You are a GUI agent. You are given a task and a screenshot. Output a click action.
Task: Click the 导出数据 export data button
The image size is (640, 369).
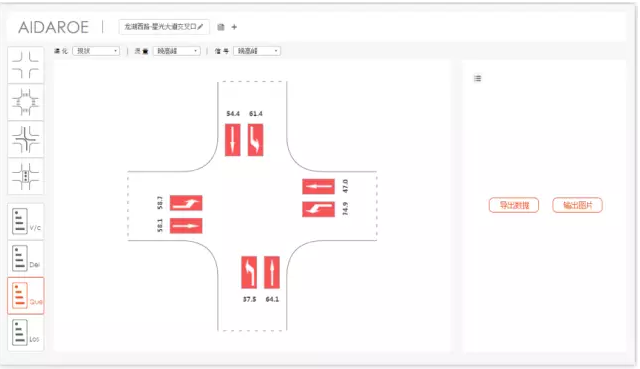point(514,205)
